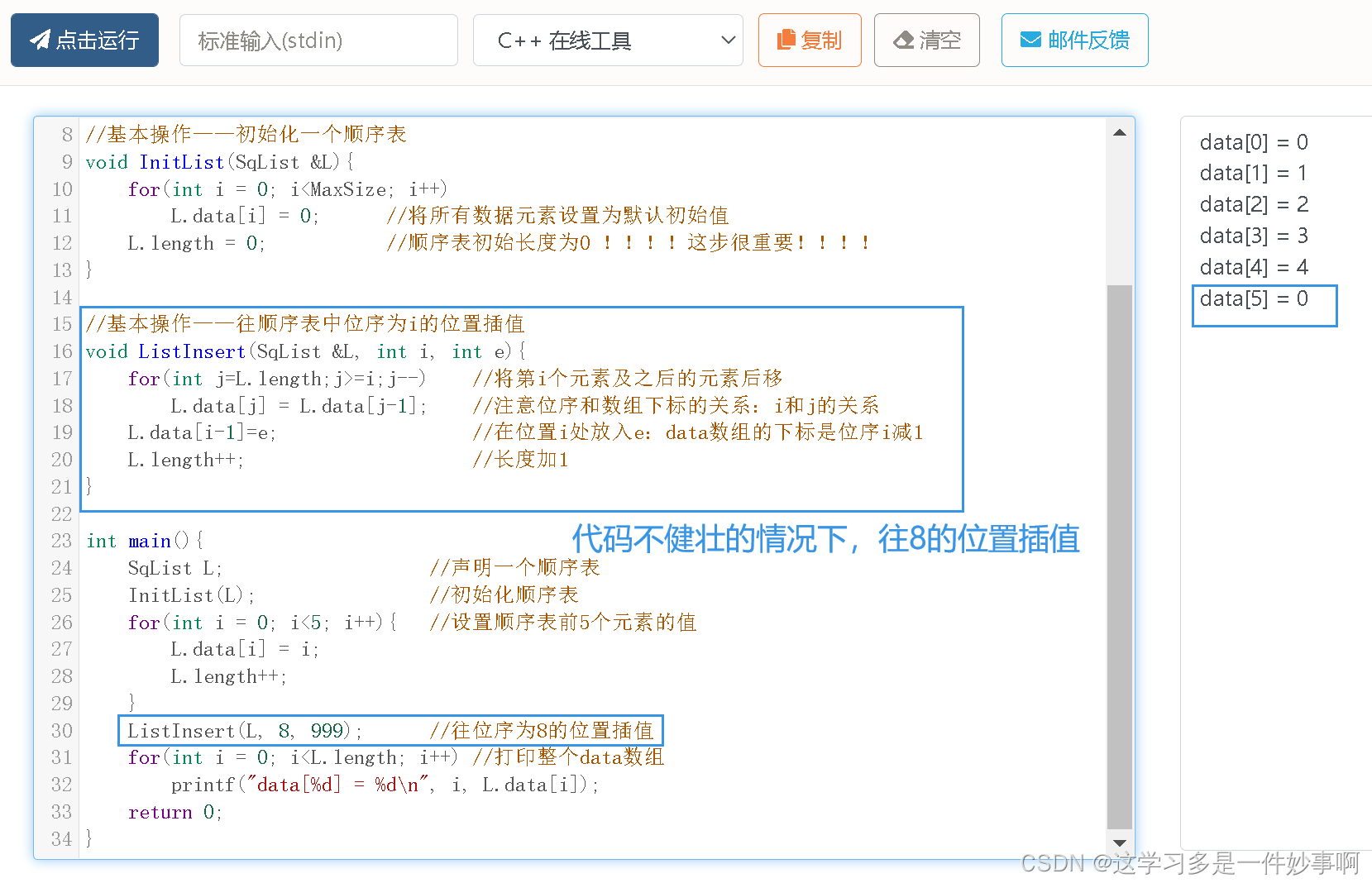Click the 复制 copy button

[x=810, y=40]
